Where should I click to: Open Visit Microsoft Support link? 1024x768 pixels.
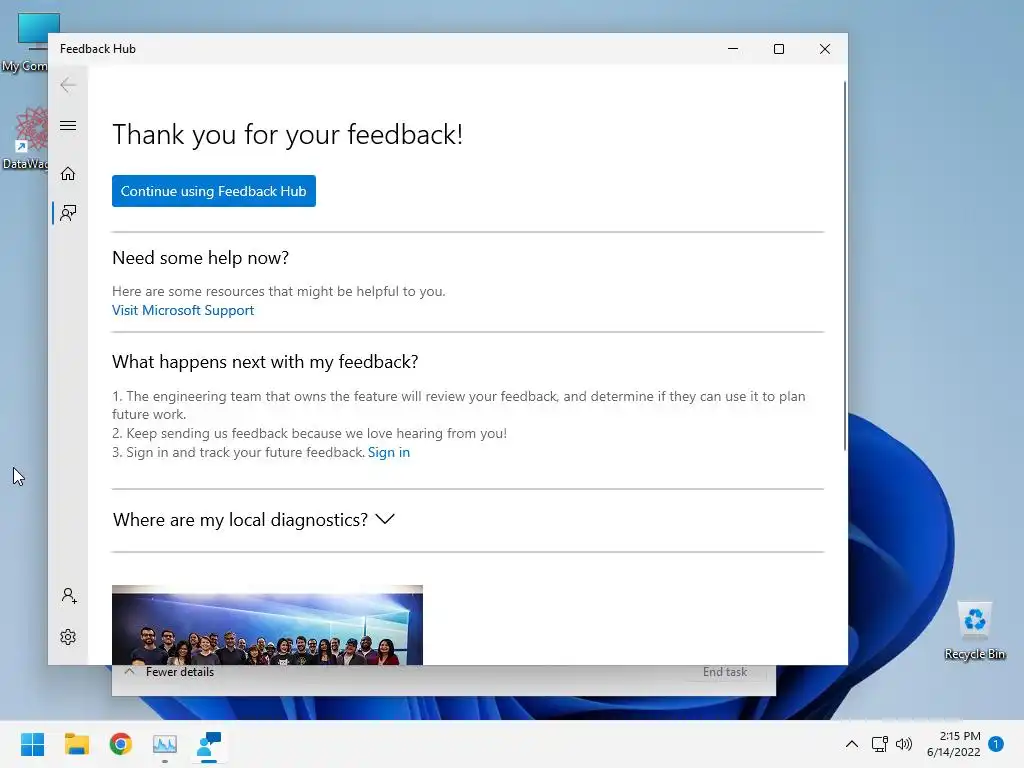[183, 310]
